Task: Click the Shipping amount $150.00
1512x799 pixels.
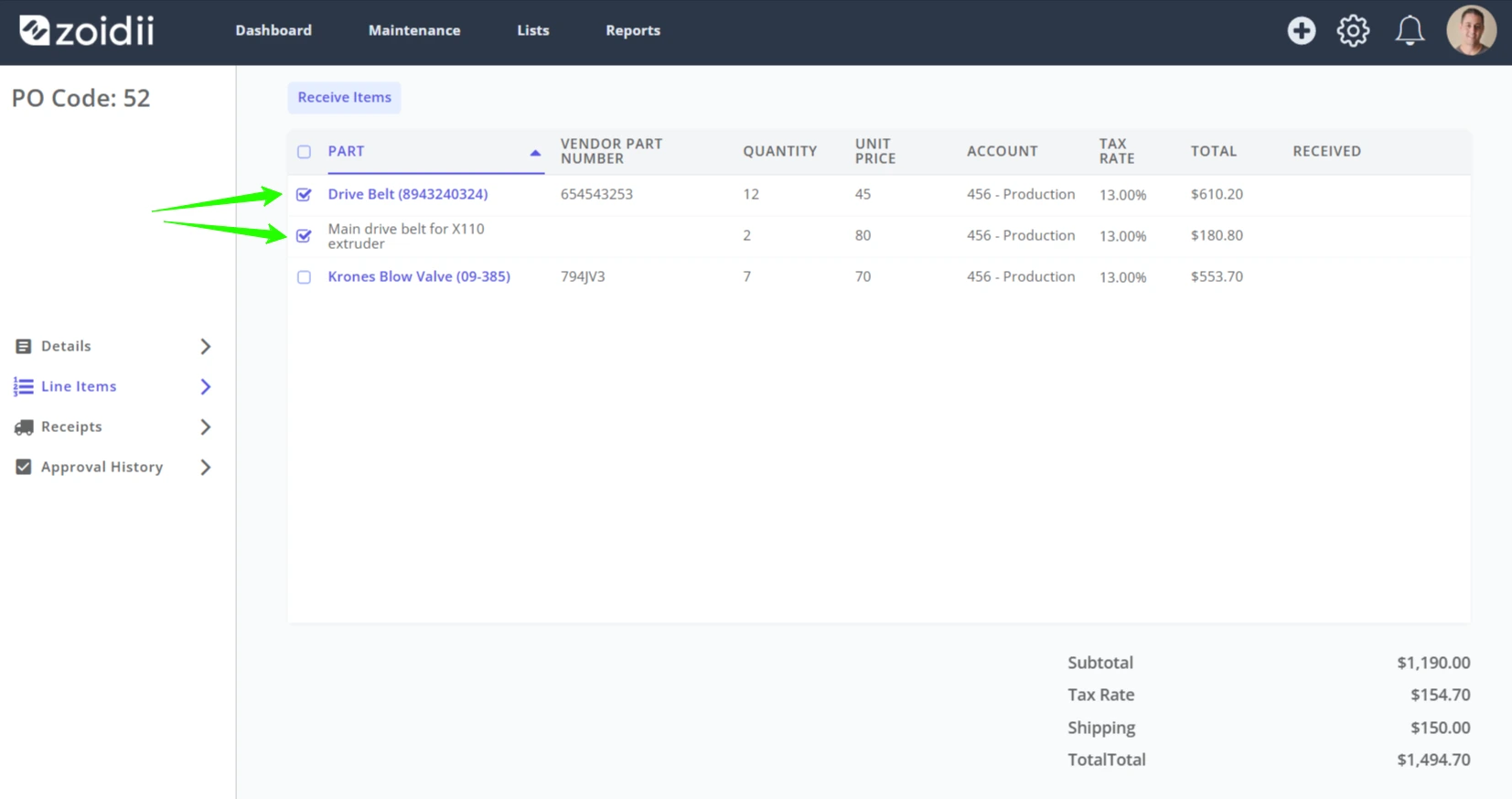Action: (x=1440, y=728)
